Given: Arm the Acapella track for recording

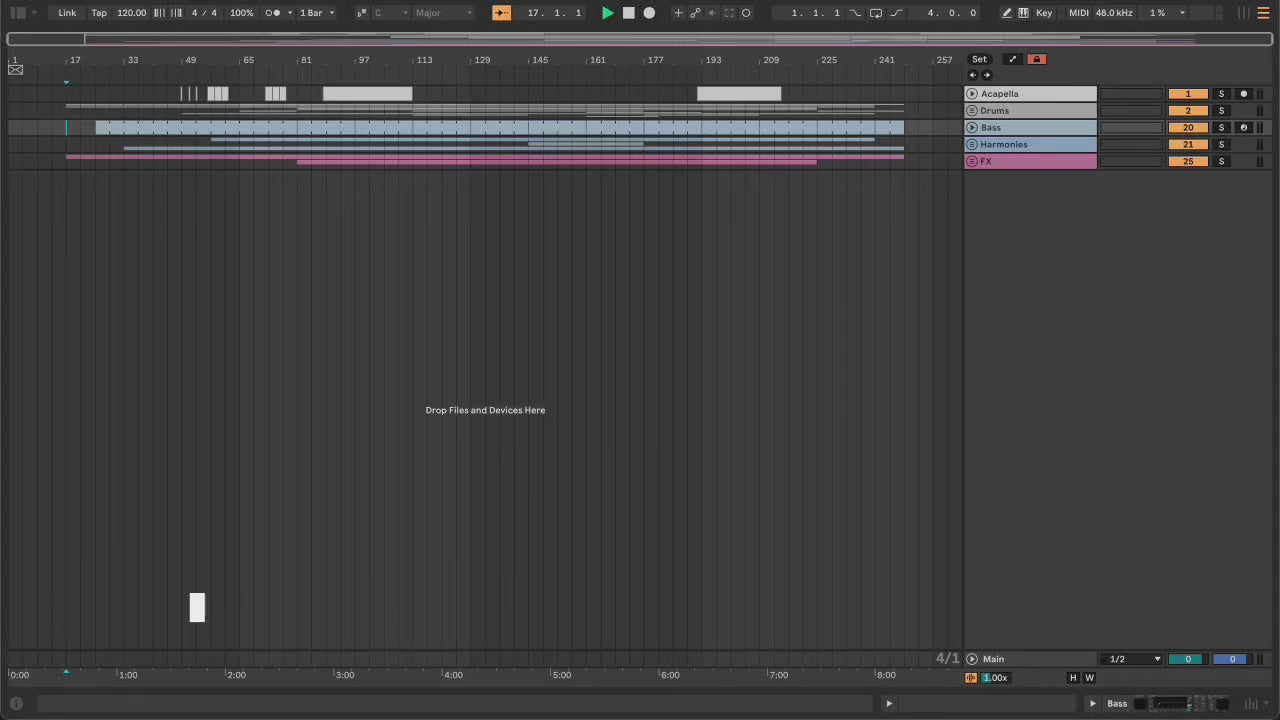Looking at the screenshot, I should pyautogui.click(x=1244, y=94).
